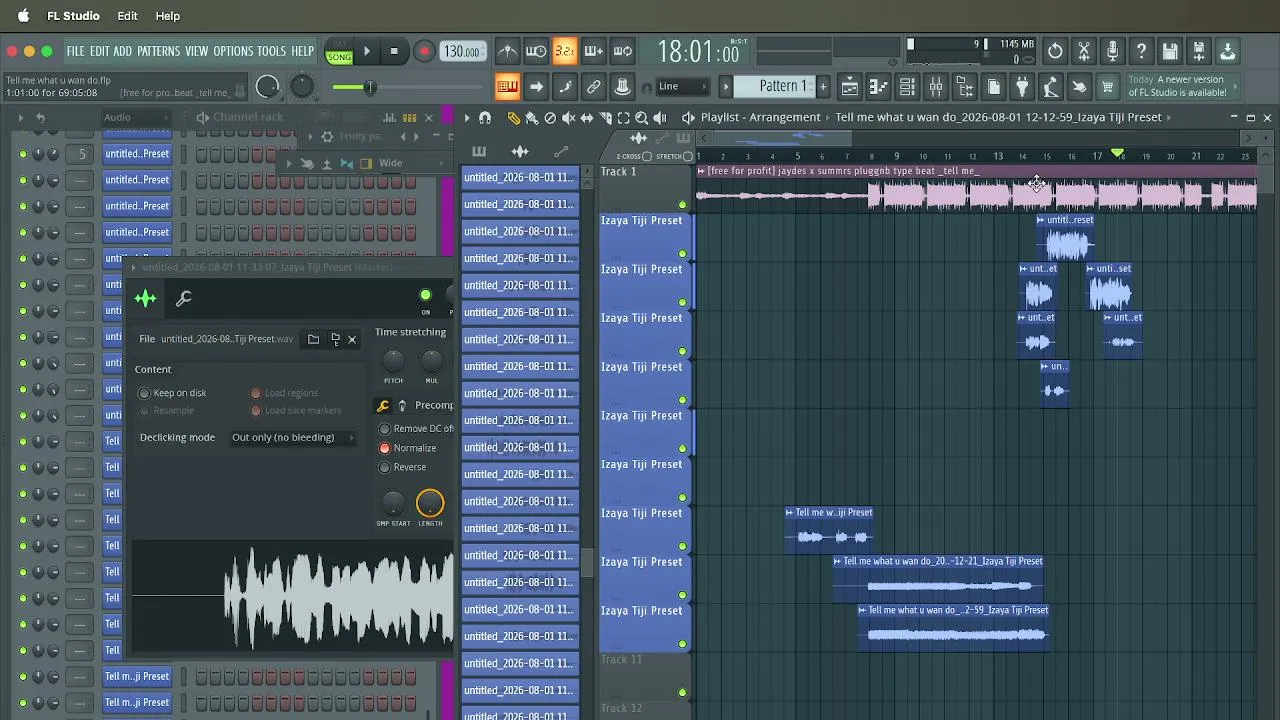Toggle the Normalize option

coord(384,448)
